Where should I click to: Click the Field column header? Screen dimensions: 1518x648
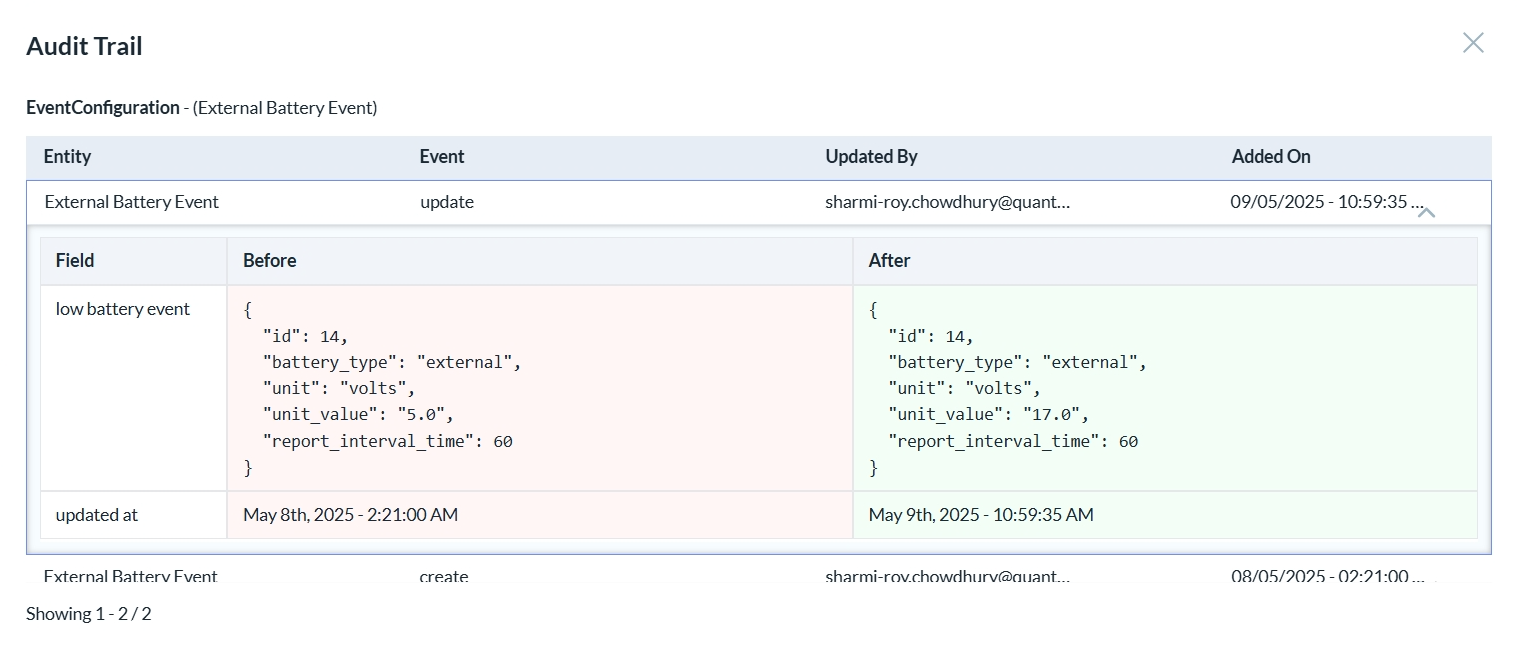[x=75, y=261]
